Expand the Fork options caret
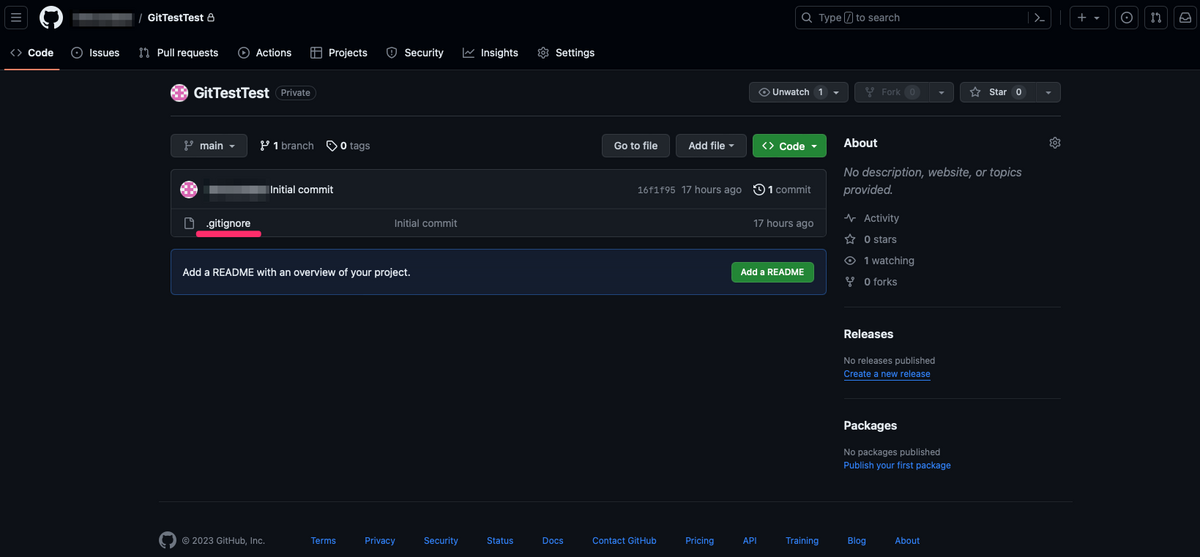Image resolution: width=1200 pixels, height=557 pixels. pyautogui.click(x=941, y=92)
